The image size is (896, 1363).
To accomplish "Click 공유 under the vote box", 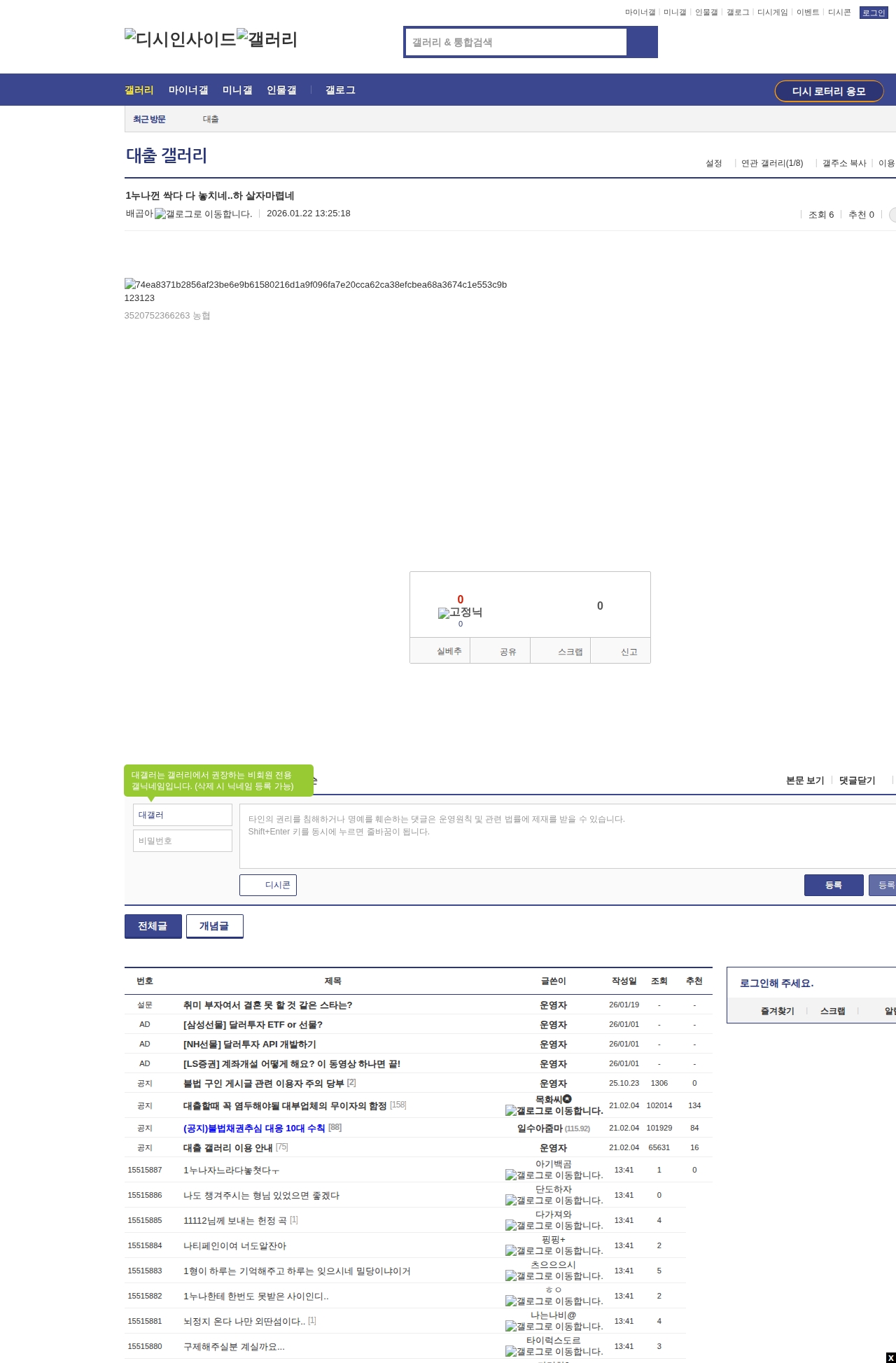I will point(500,651).
